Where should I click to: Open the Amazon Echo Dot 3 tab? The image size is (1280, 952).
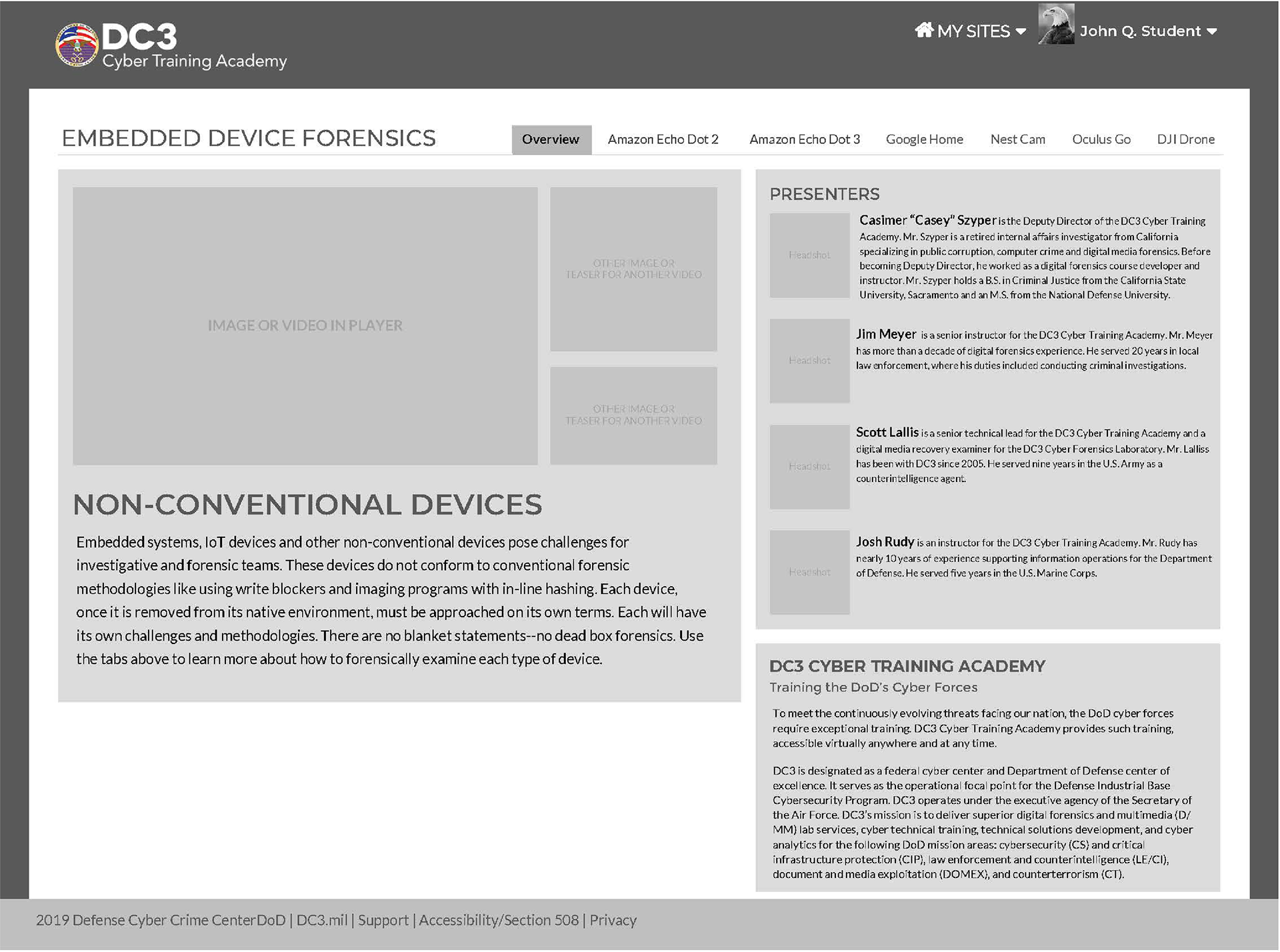coord(805,140)
